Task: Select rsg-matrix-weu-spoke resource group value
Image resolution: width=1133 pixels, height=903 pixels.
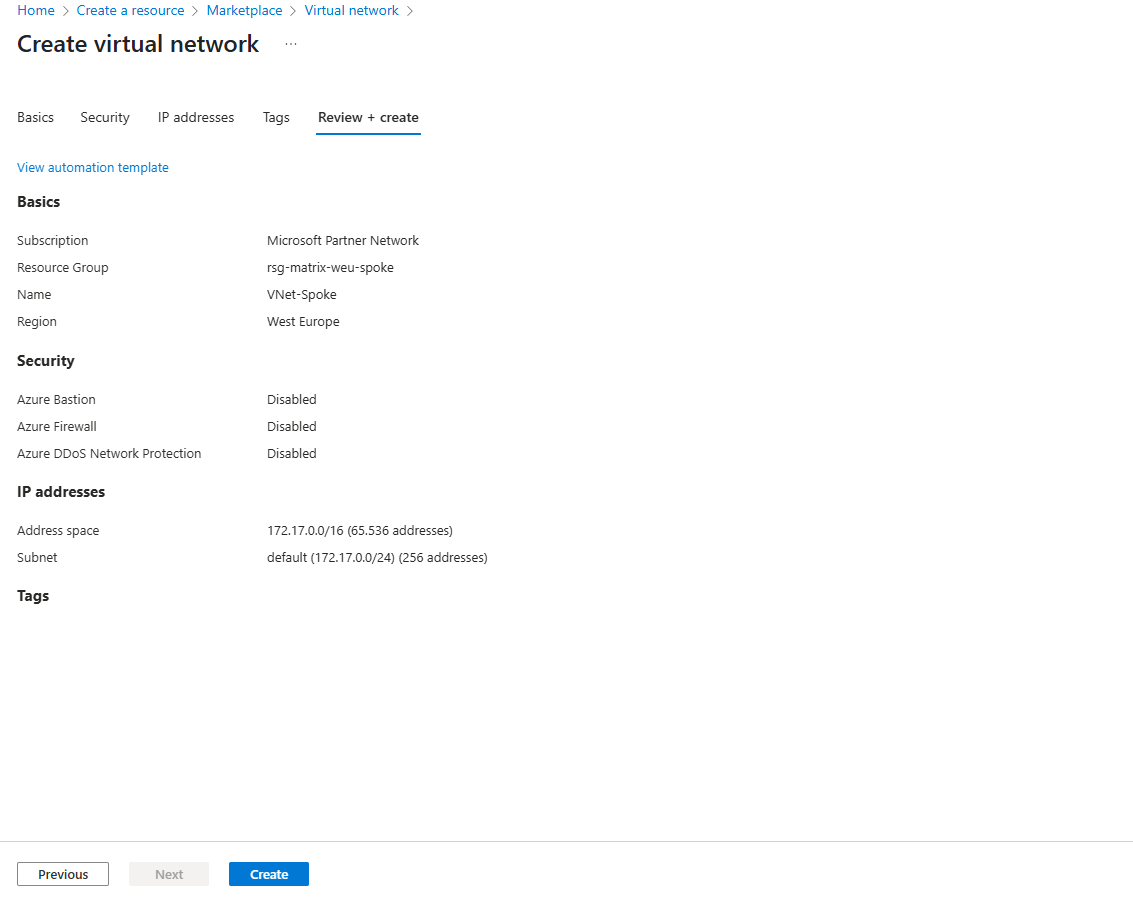Action: 330,267
